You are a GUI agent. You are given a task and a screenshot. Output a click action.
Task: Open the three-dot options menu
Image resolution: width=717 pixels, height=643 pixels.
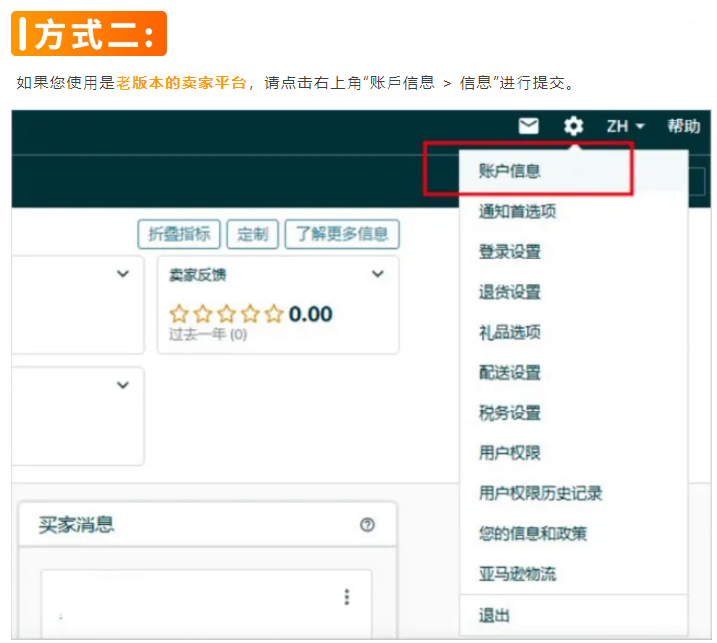pyautogui.click(x=347, y=597)
